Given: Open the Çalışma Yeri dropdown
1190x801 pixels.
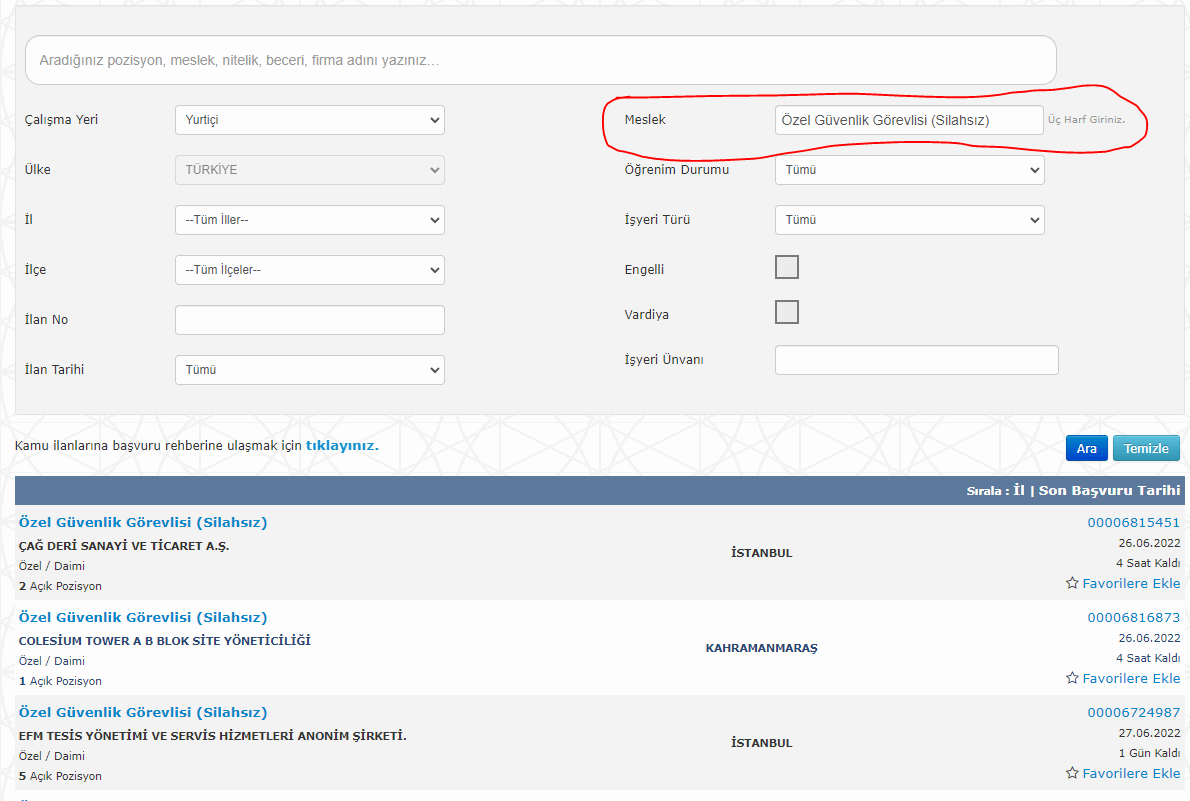Looking at the screenshot, I should (309, 120).
